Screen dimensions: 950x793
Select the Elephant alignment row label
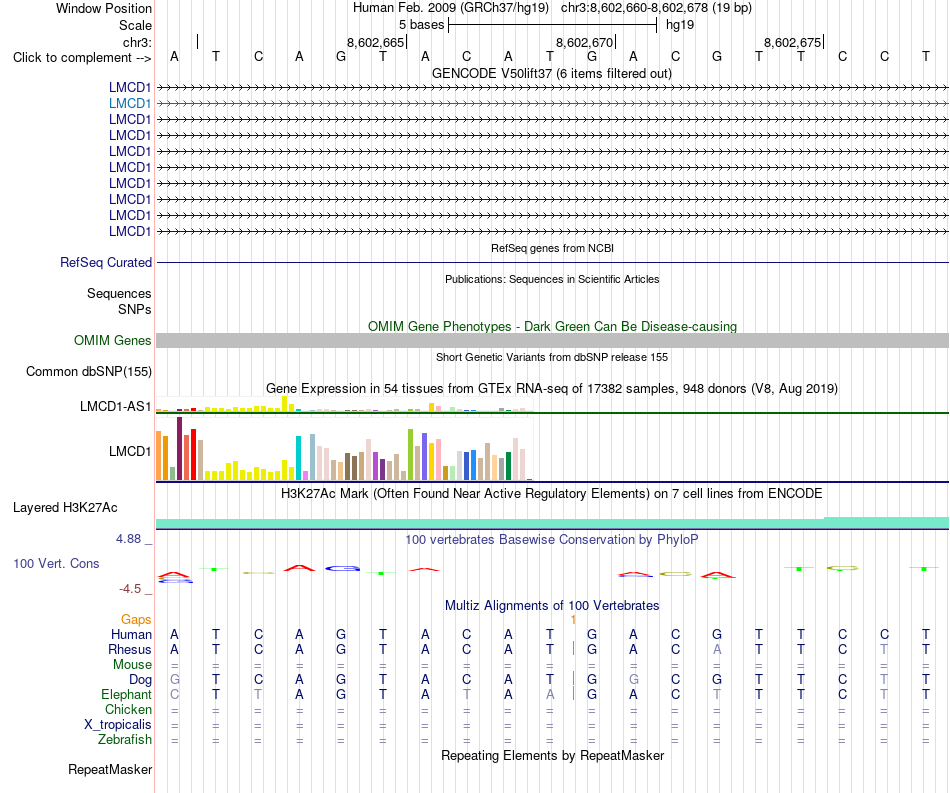tap(126, 694)
